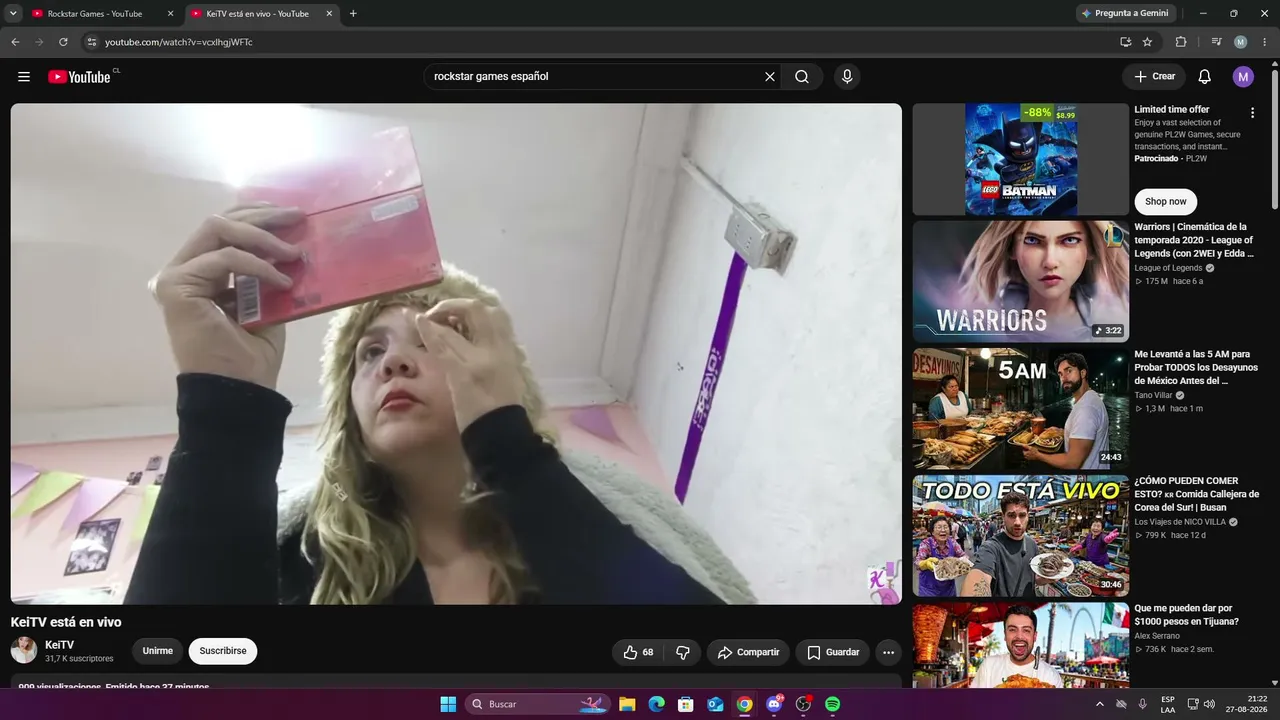1280x720 pixels.
Task: Open the 5 AM desayunos video thumbnail
Action: (x=1021, y=409)
